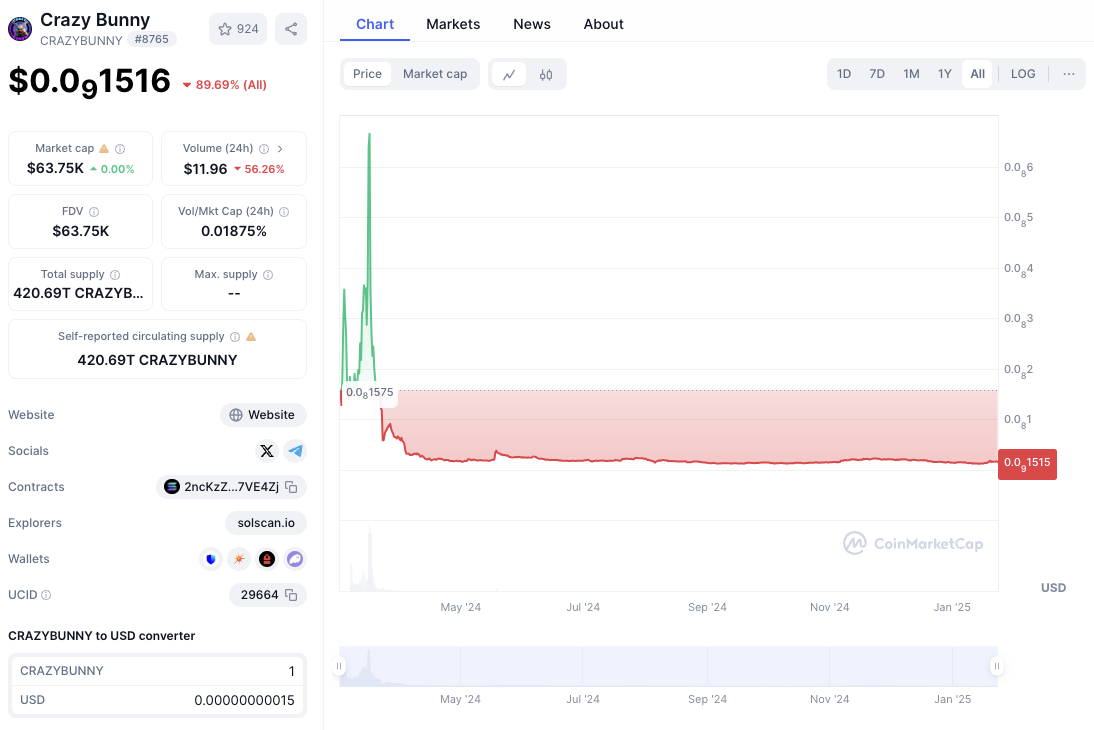Expand the Volume (24h) chevron arrow
Screen dimensions: 1094x730
click(280, 149)
